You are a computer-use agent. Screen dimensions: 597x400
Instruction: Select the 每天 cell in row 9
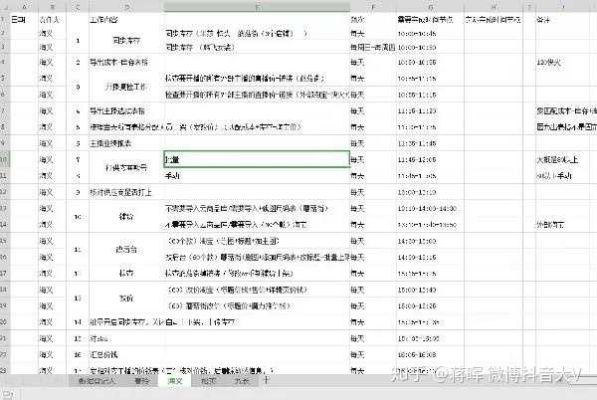(373, 143)
